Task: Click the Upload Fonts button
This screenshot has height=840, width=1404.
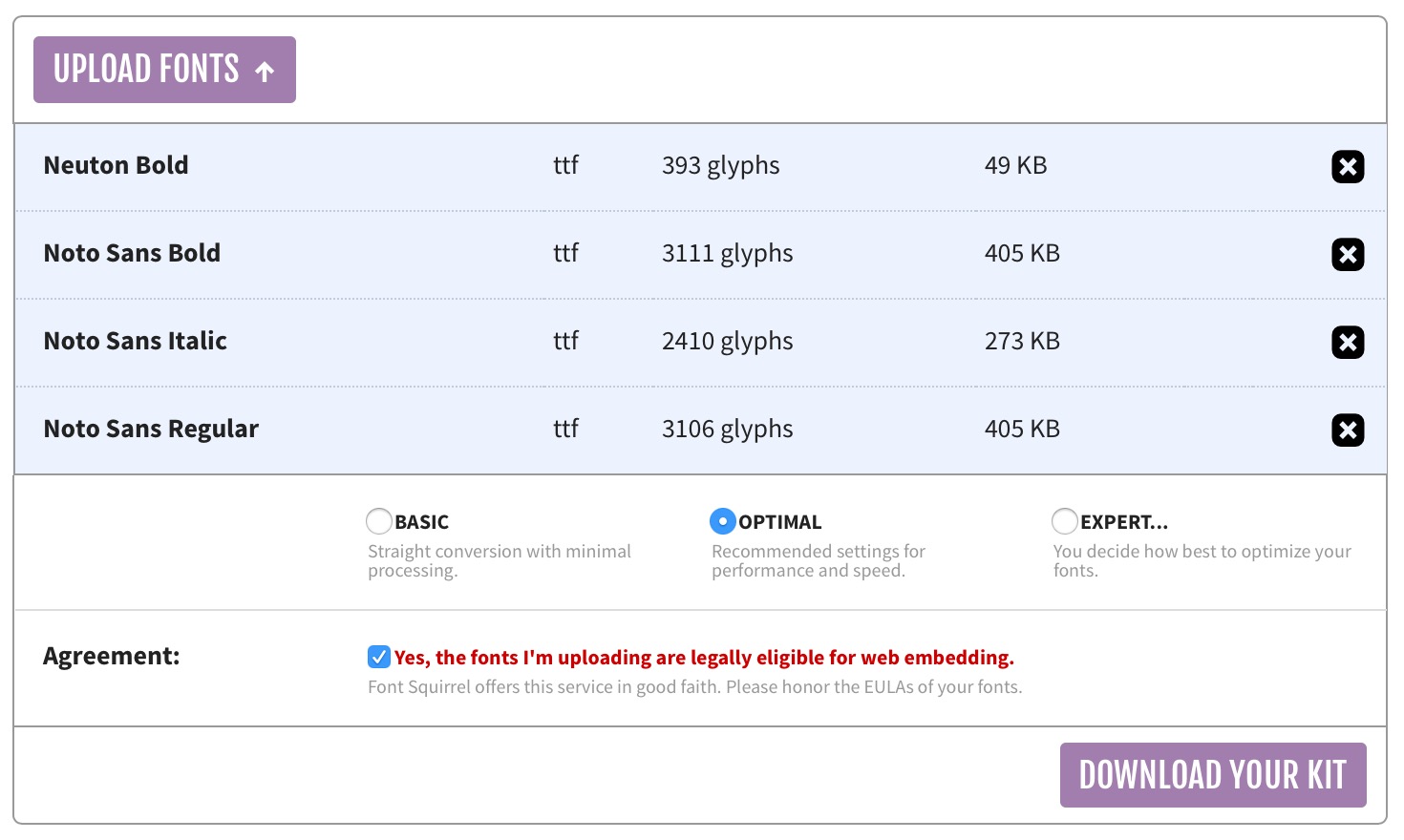Action: click(163, 70)
